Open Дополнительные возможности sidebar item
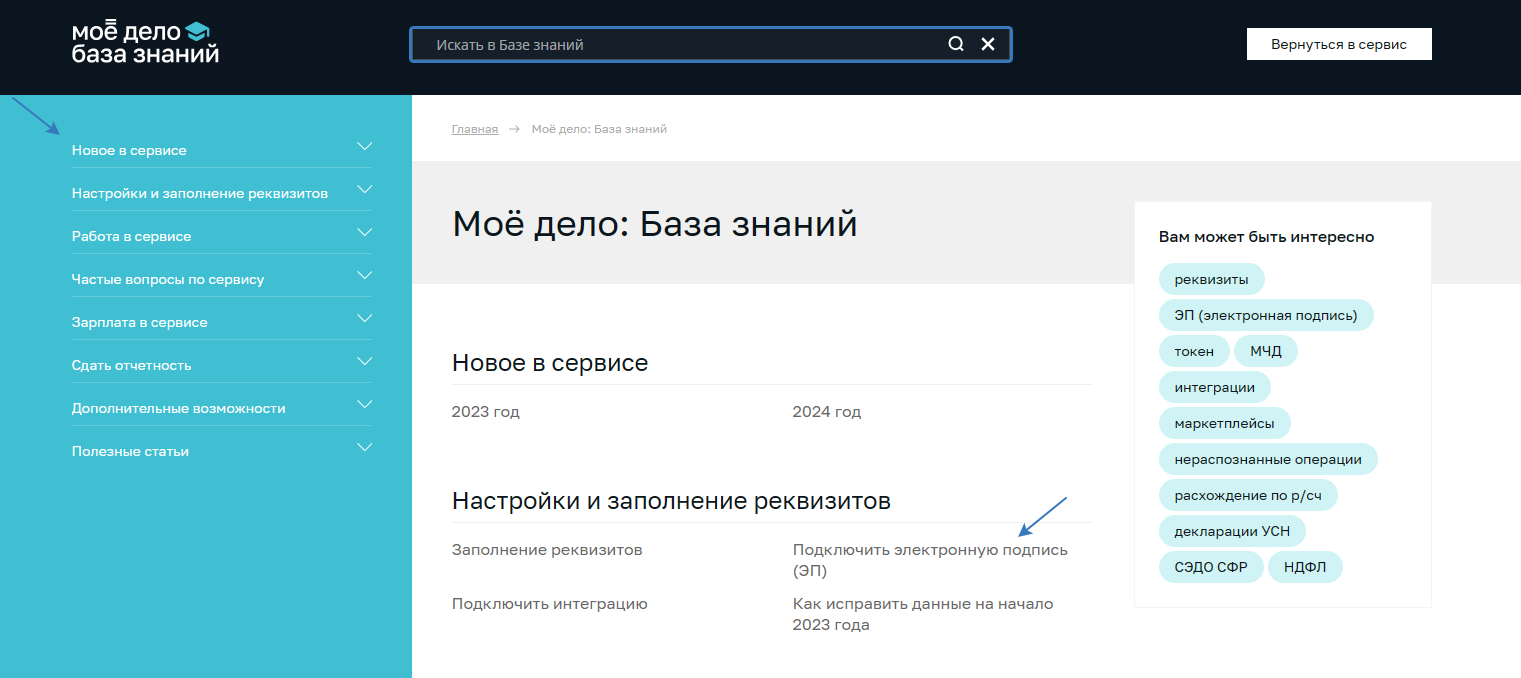The width and height of the screenshot is (1521, 678). 179,408
